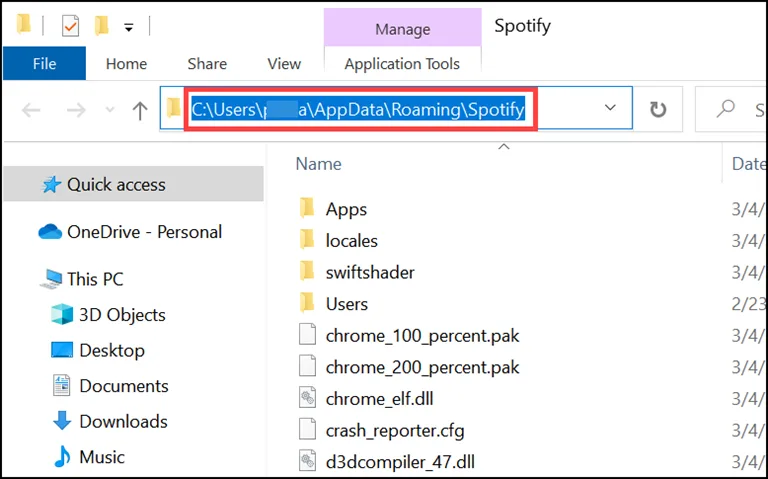Open the File menu

point(44,64)
